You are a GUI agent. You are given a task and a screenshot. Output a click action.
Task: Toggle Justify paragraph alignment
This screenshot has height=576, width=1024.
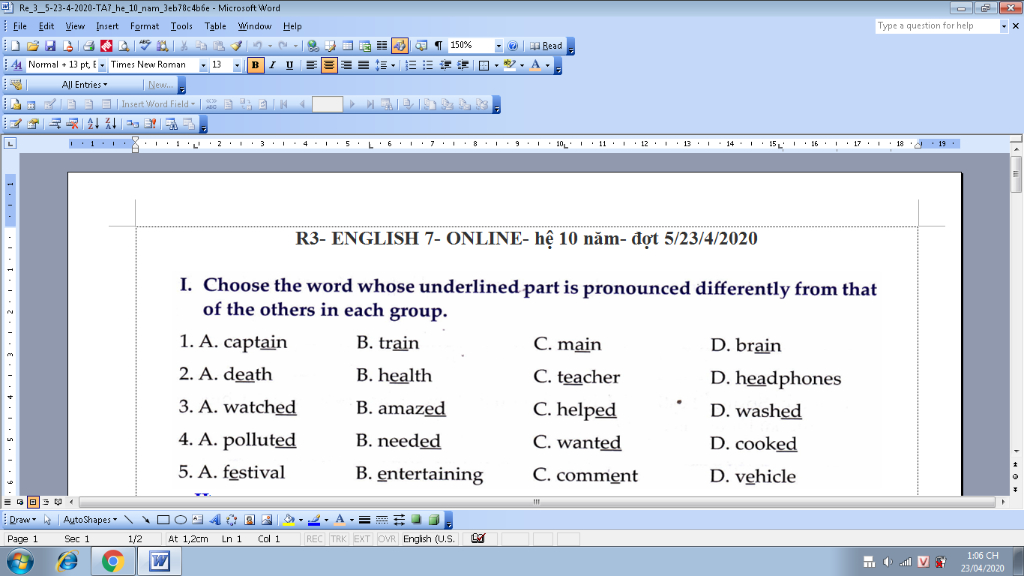(363, 65)
